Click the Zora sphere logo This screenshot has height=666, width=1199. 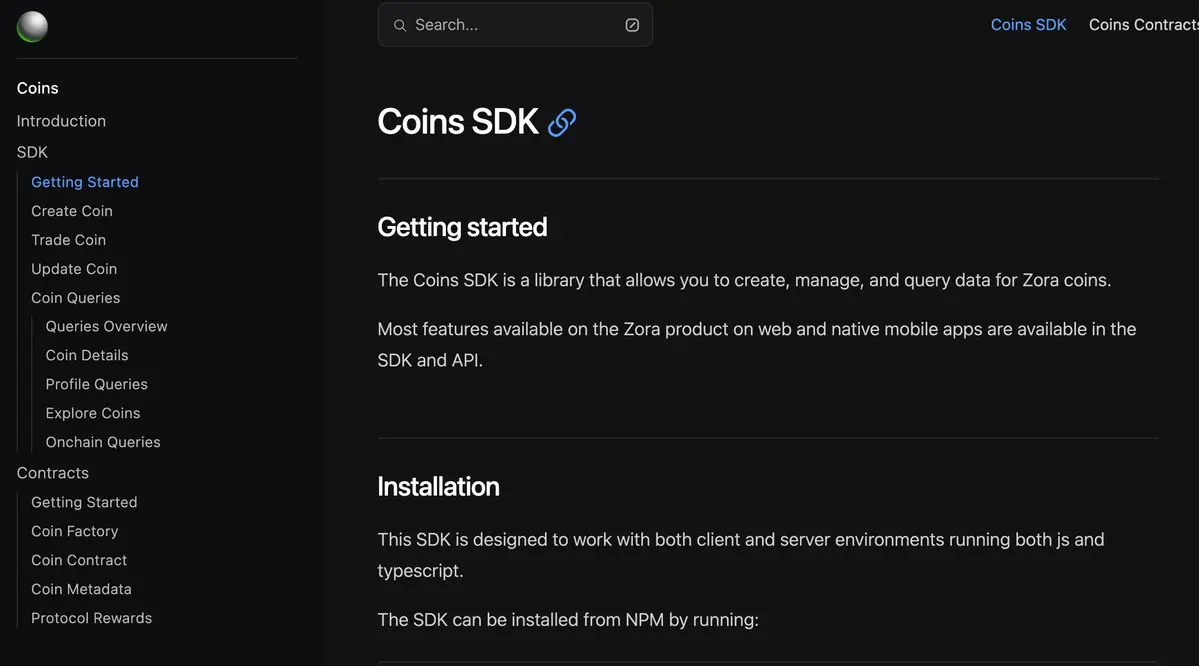32,27
